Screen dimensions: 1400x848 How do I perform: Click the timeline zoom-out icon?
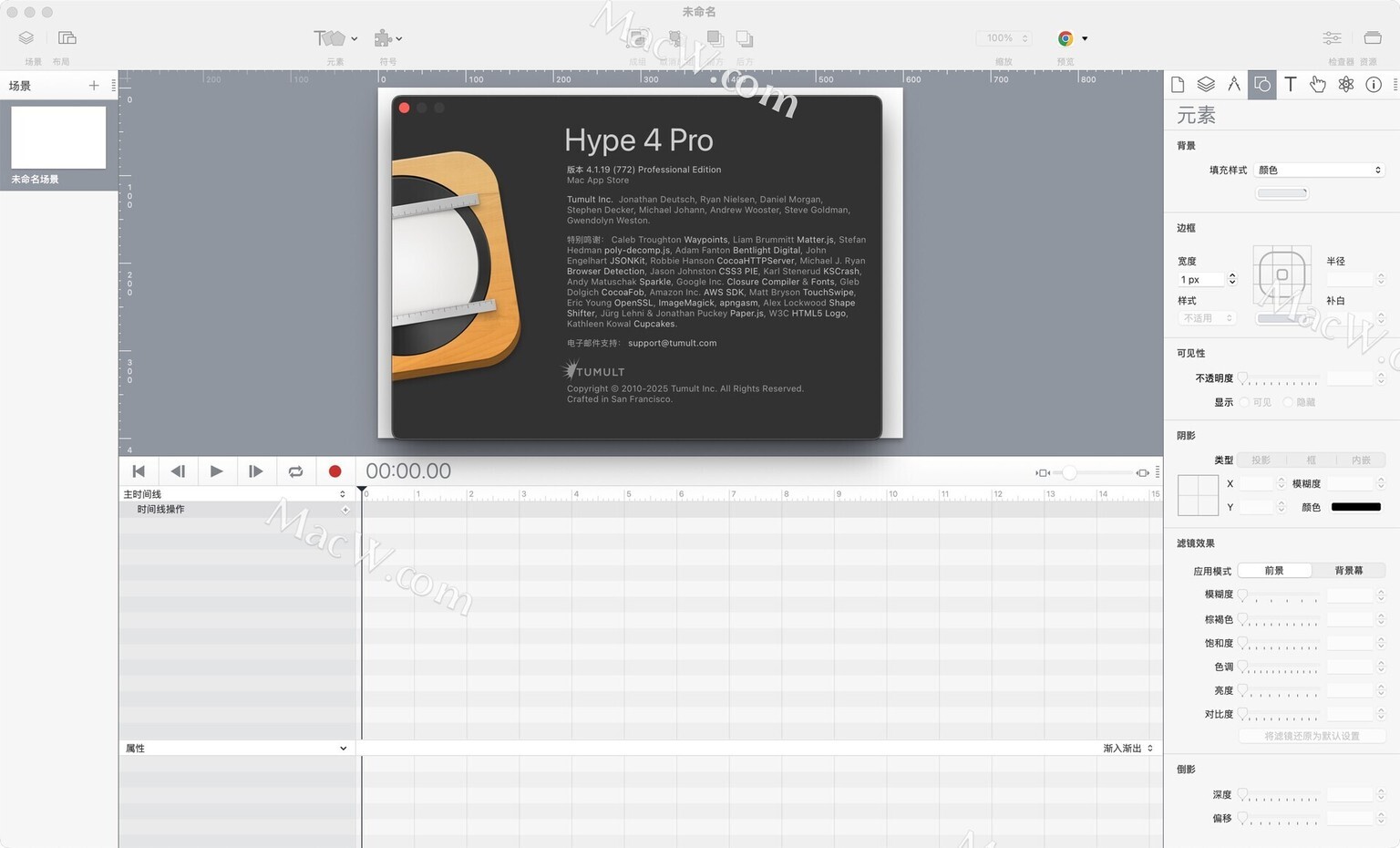click(x=1043, y=472)
